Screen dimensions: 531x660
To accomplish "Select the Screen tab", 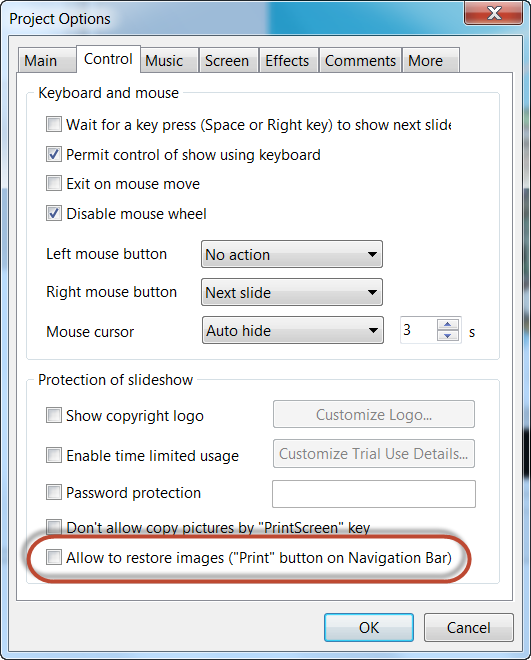I will pos(228,61).
